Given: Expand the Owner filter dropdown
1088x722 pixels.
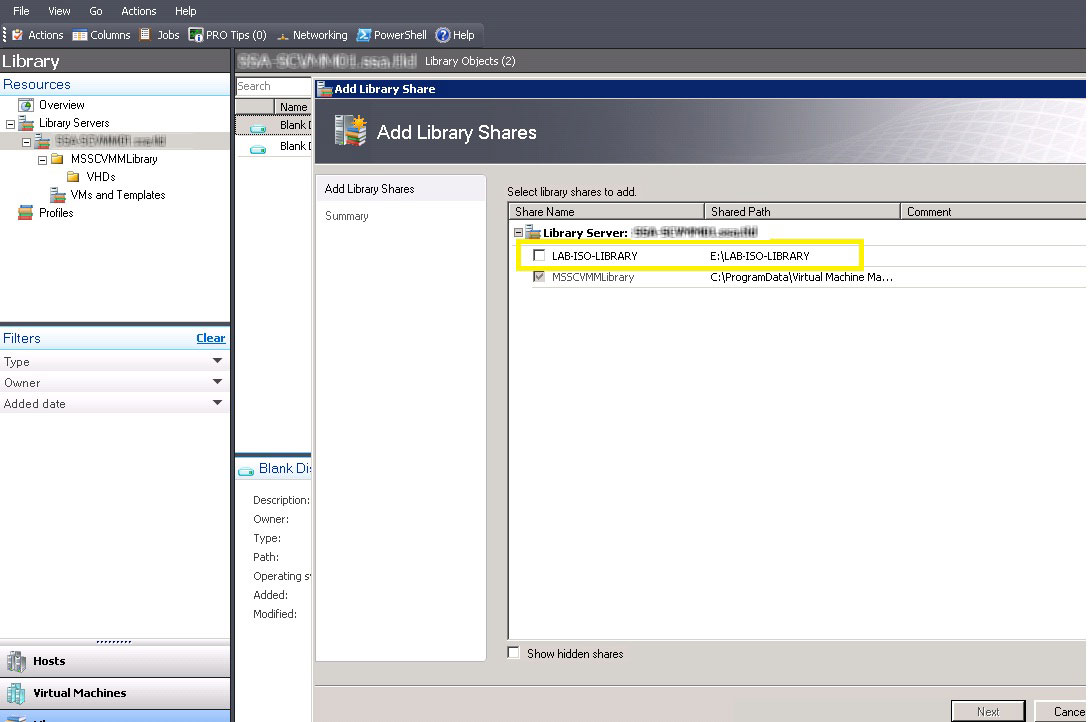Looking at the screenshot, I should click(217, 381).
